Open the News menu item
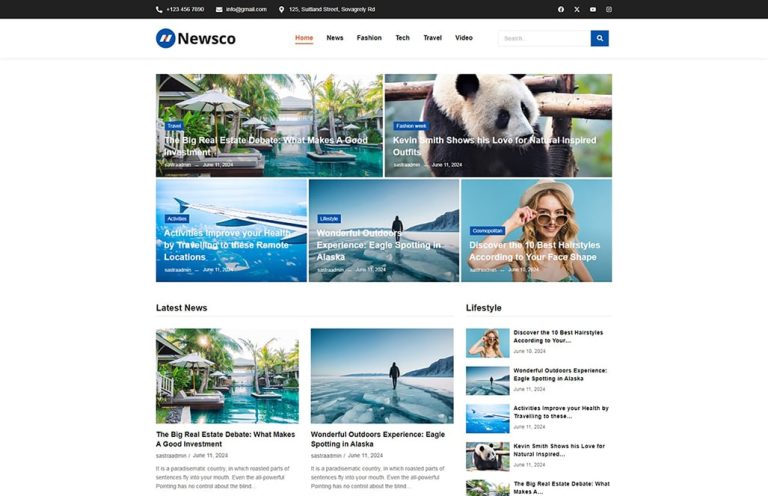The width and height of the screenshot is (768, 496). click(335, 38)
